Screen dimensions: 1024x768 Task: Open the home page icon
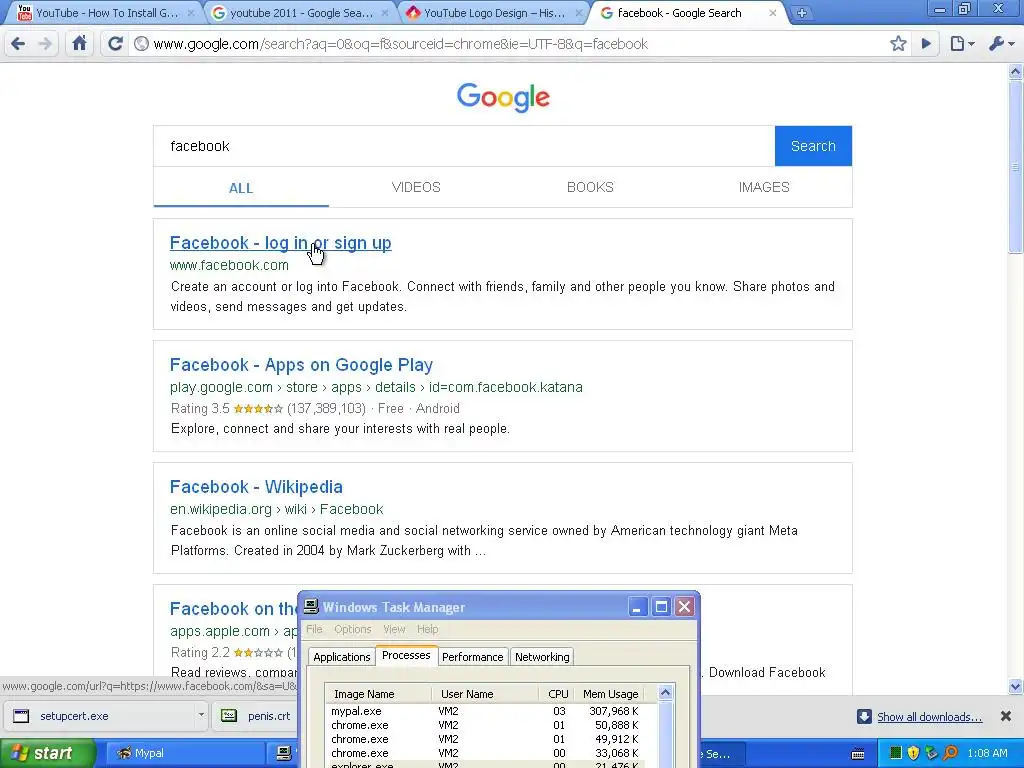click(79, 44)
